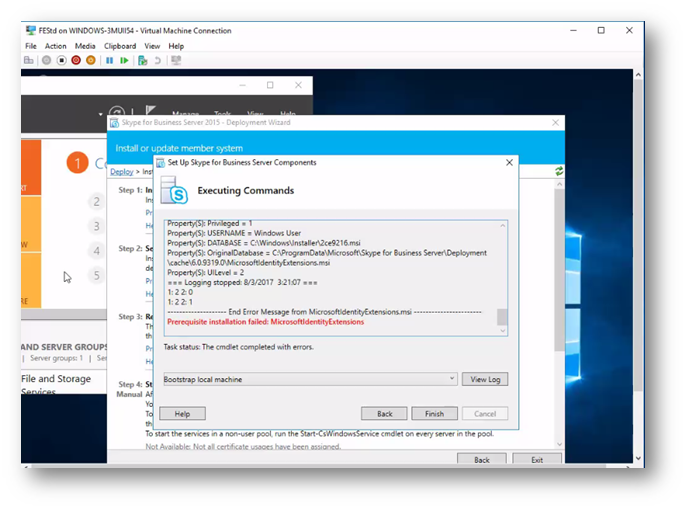Click the log output scroll up arrow
The image size is (687, 510).
pos(503,226)
